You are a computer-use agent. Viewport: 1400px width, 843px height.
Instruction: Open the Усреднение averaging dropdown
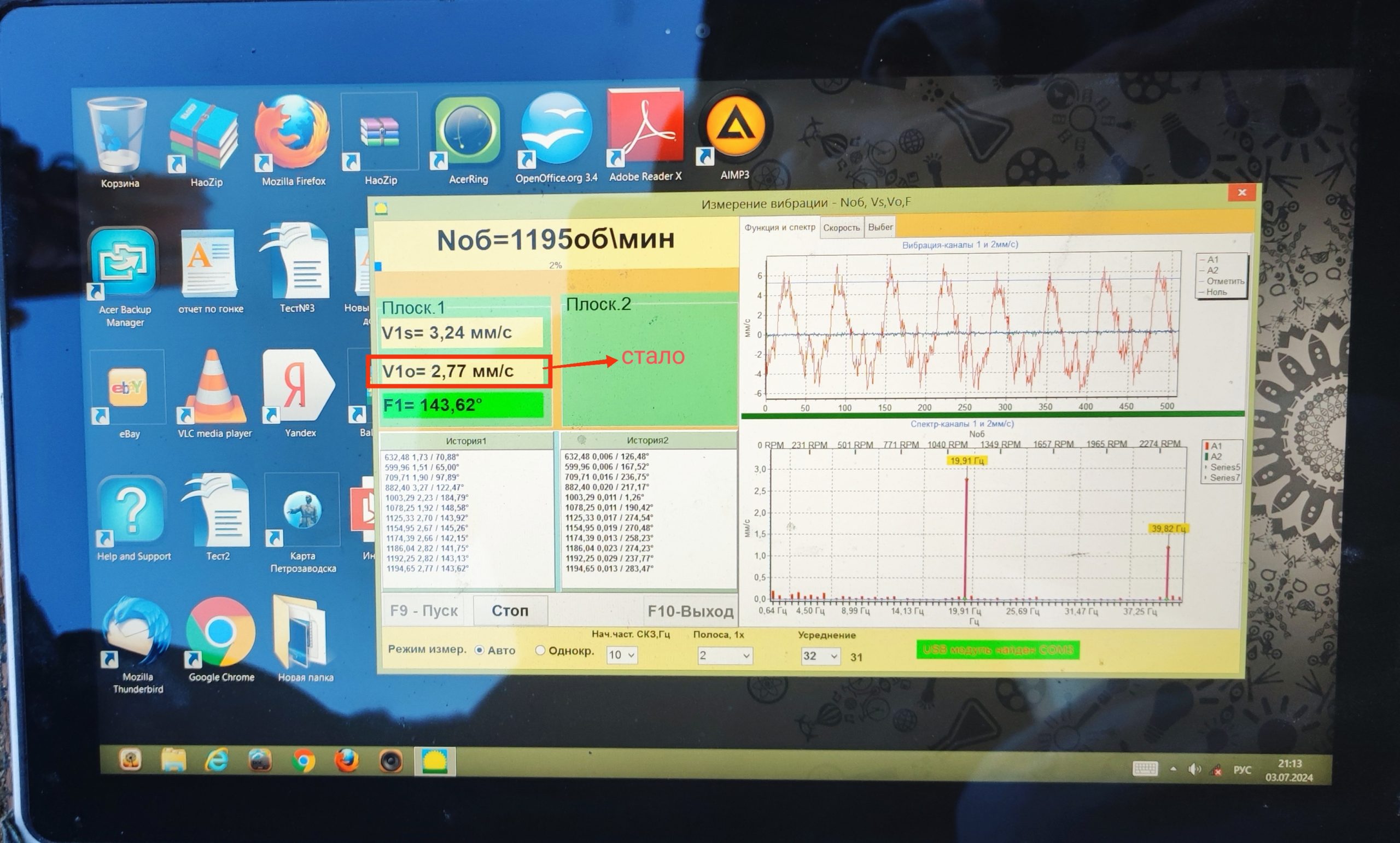click(820, 656)
